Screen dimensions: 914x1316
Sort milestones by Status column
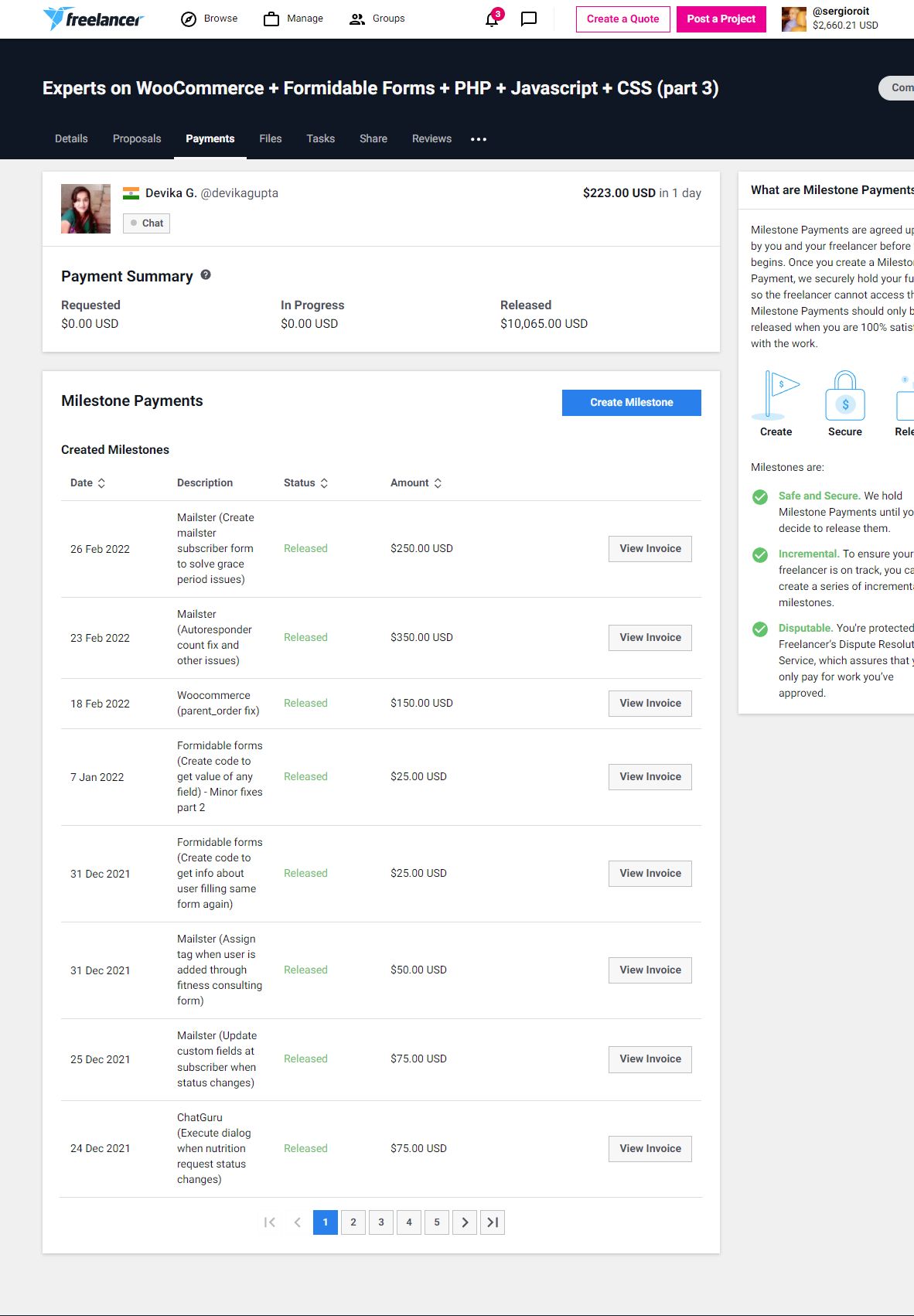[x=306, y=482]
